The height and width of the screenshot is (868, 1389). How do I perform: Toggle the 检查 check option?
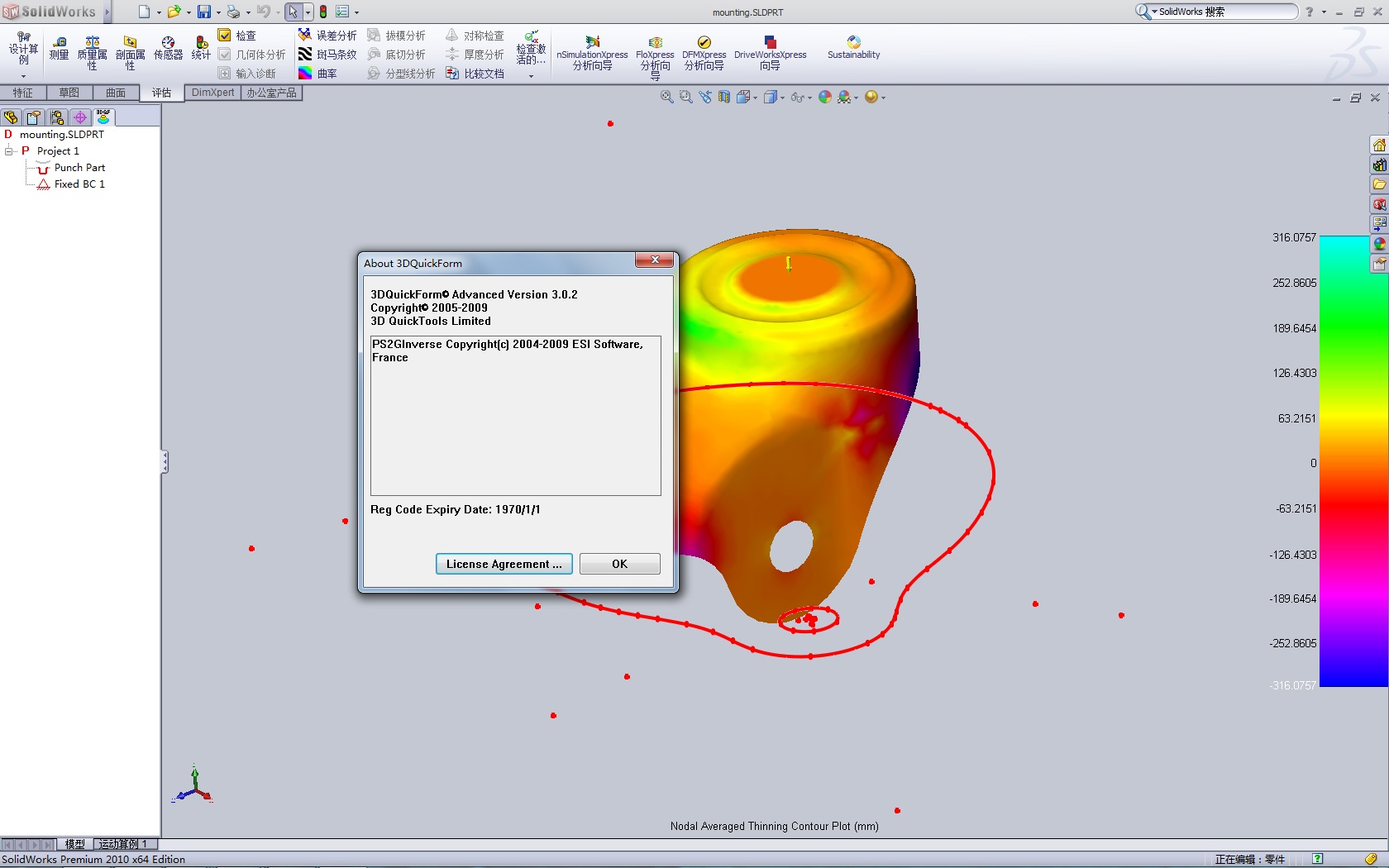pyautogui.click(x=237, y=36)
